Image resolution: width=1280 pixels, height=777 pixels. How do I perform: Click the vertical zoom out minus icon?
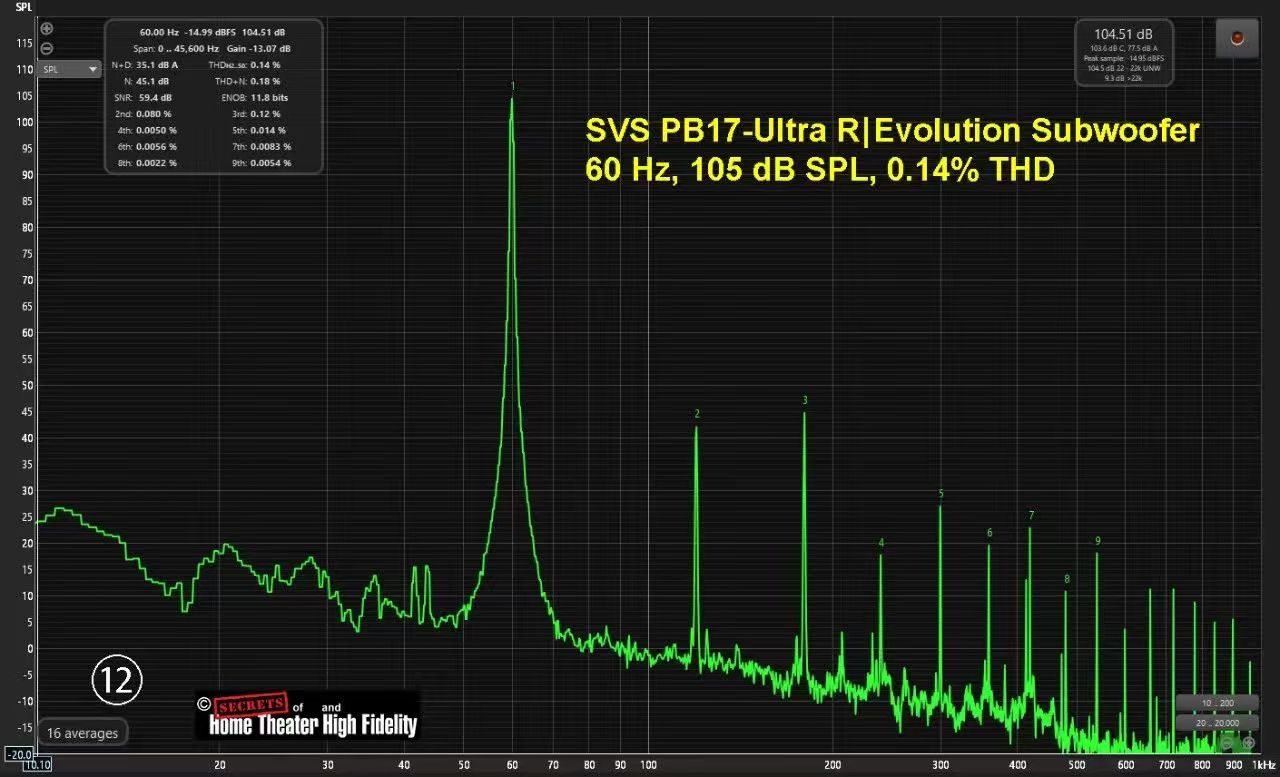(x=47, y=48)
